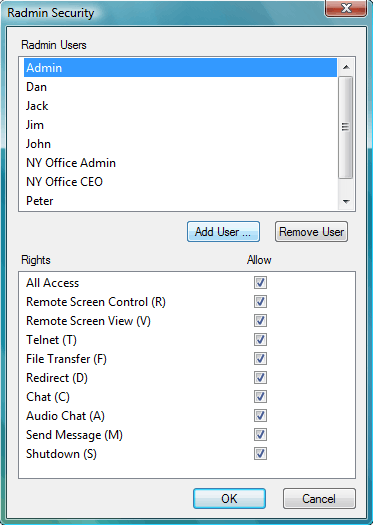Toggle File Transfer (F) allow checkbox

[x=260, y=359]
